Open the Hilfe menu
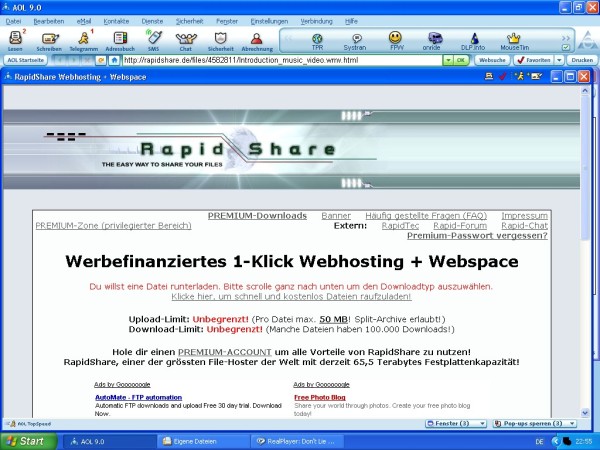Image resolution: width=600 pixels, height=450 pixels. point(351,21)
